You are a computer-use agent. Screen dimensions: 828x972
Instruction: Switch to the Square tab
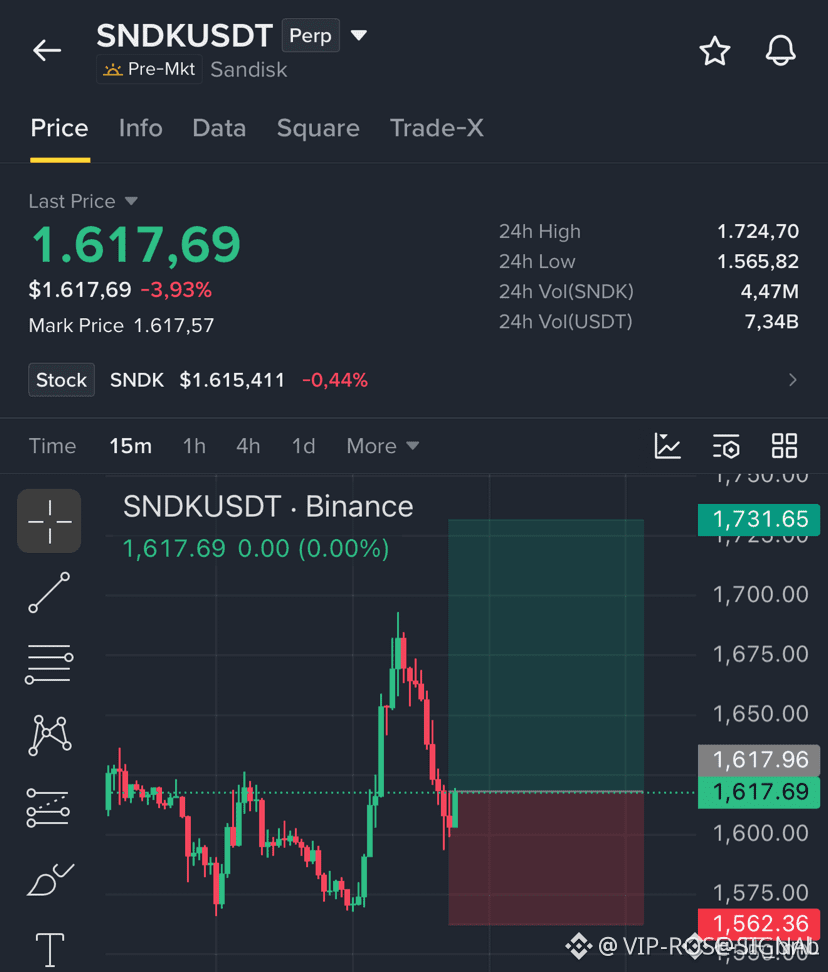coord(318,128)
